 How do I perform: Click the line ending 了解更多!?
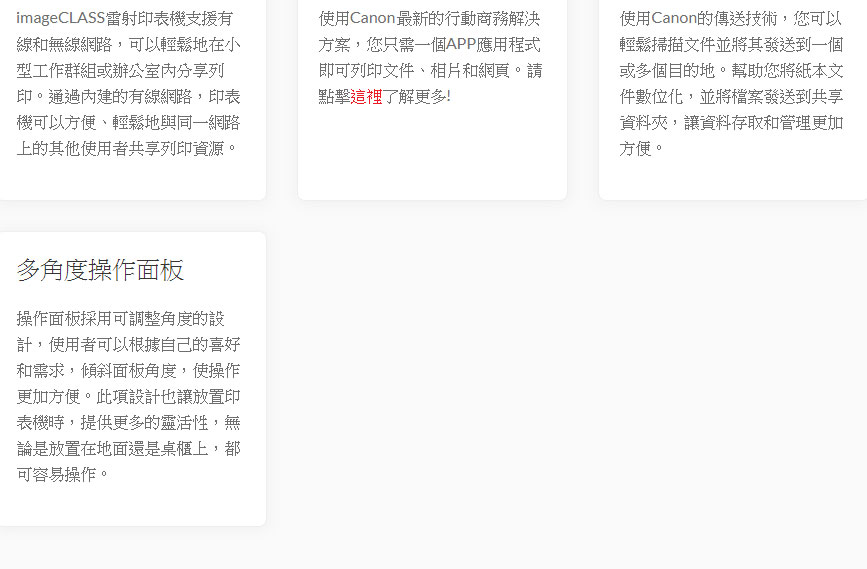pyautogui.click(x=384, y=97)
